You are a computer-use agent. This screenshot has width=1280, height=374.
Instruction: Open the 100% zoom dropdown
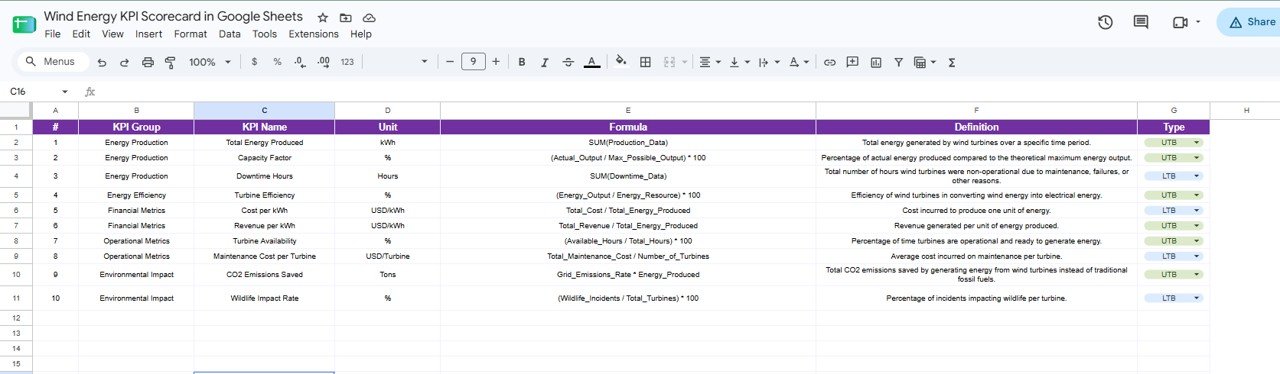point(210,62)
